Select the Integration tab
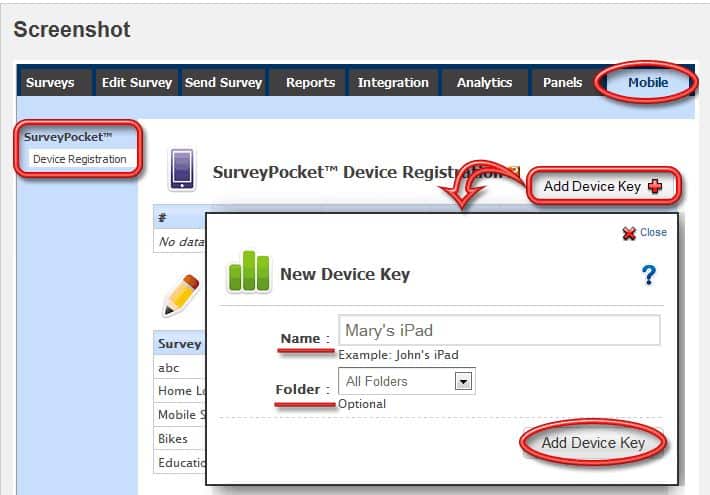The image size is (710, 495). pos(393,82)
